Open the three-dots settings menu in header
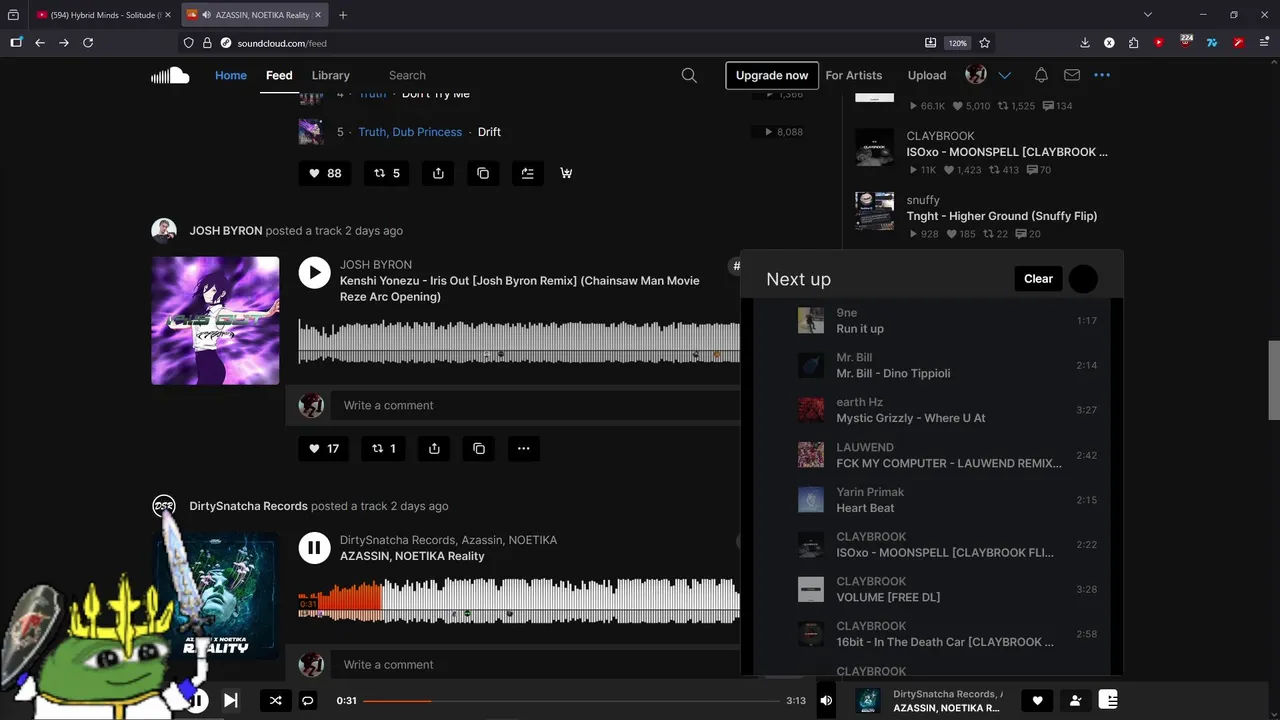Screen dimensions: 1280x720 [x=1102, y=75]
